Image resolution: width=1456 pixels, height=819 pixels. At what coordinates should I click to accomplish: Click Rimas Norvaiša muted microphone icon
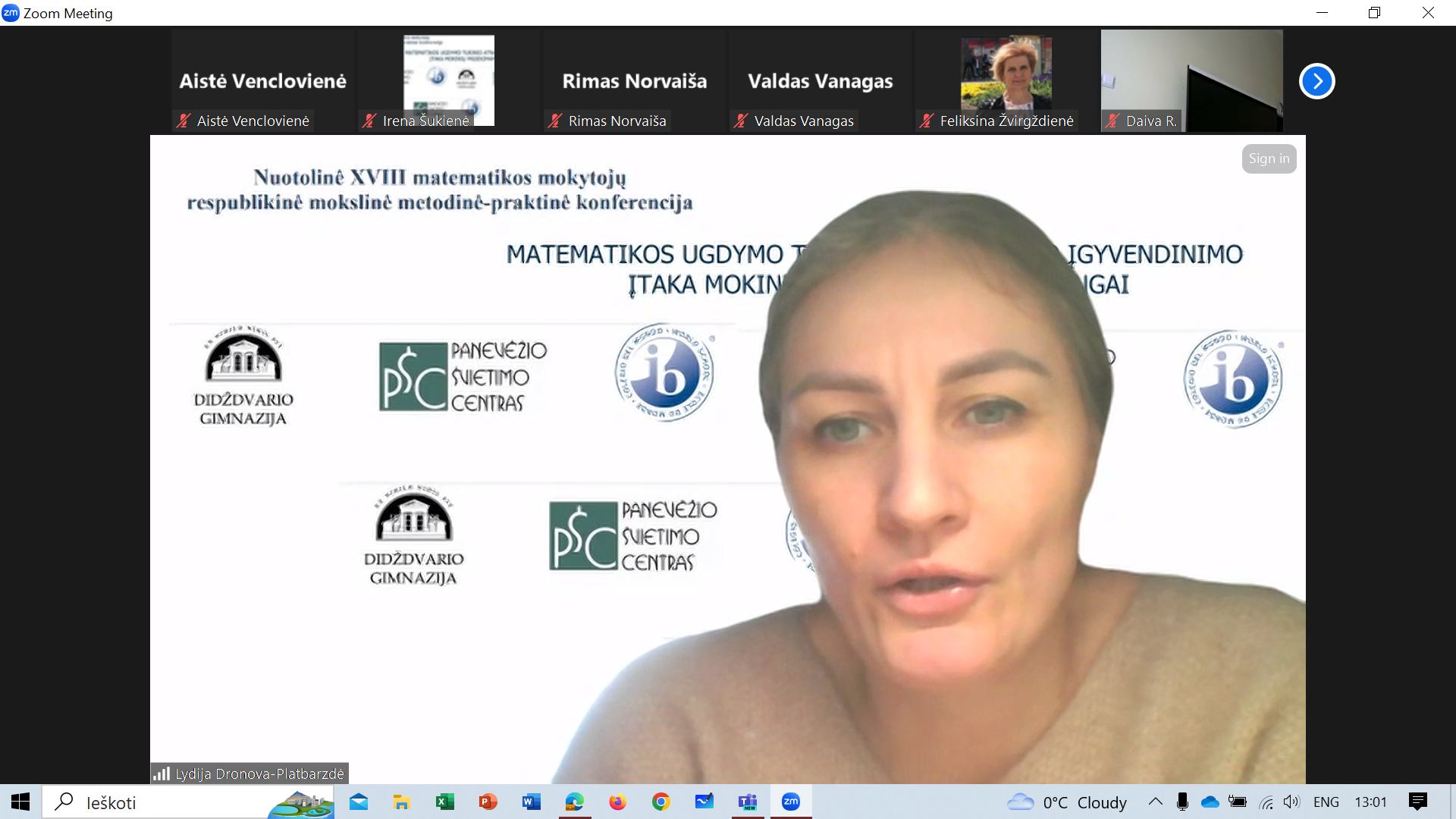pyautogui.click(x=555, y=121)
